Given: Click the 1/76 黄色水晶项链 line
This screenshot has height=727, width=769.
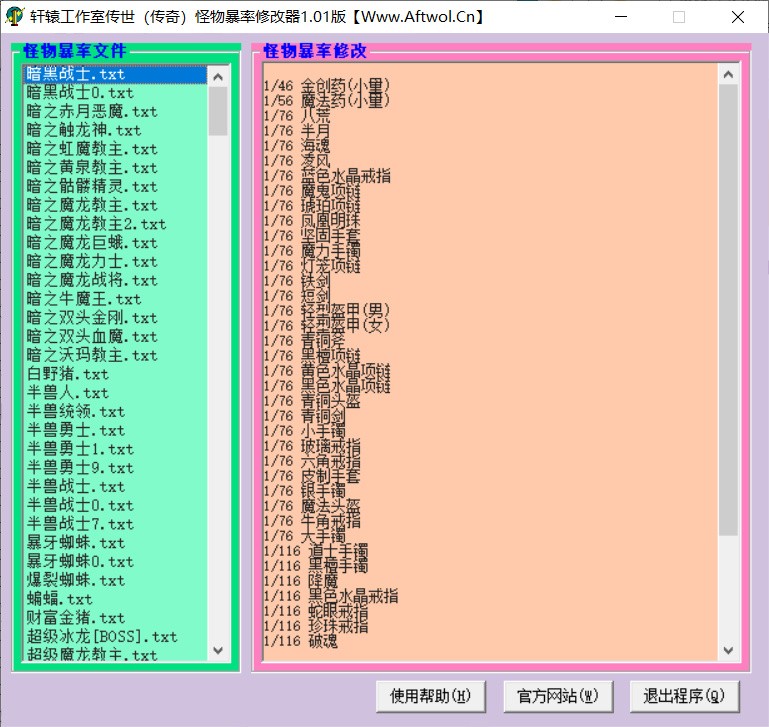Looking at the screenshot, I should pos(327,371).
